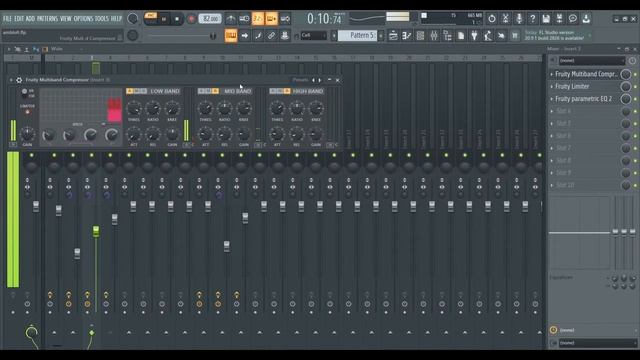The width and height of the screenshot is (640, 360).
Task: Click the content library download icon
Action: click(586, 18)
